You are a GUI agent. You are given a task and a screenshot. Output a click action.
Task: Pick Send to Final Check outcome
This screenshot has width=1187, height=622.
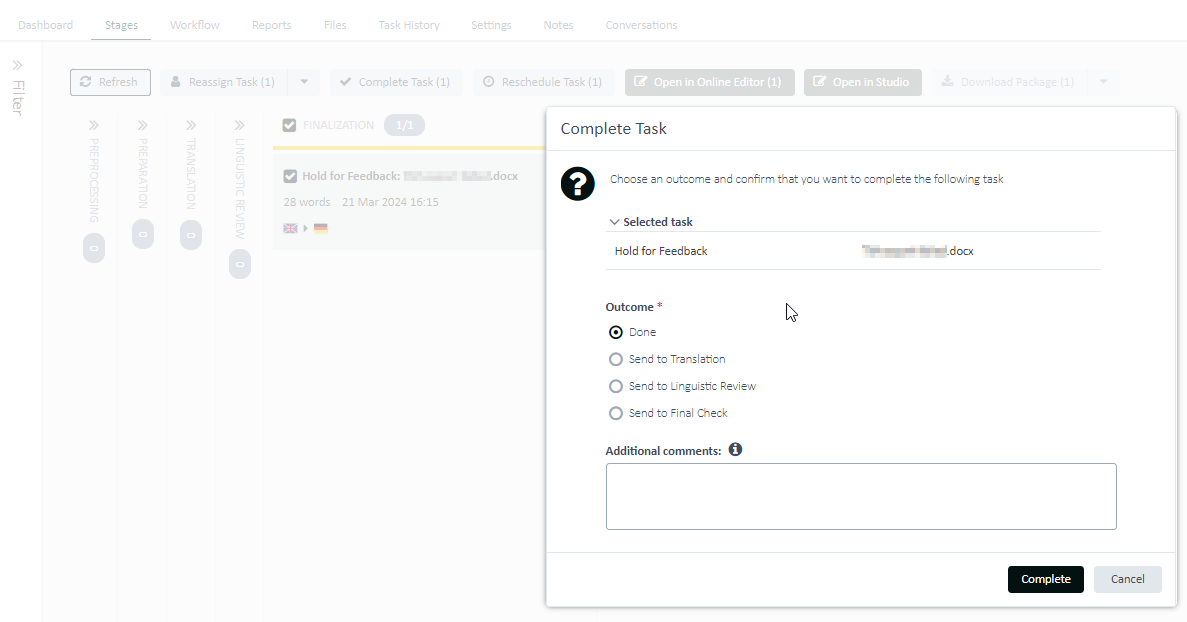(x=616, y=413)
